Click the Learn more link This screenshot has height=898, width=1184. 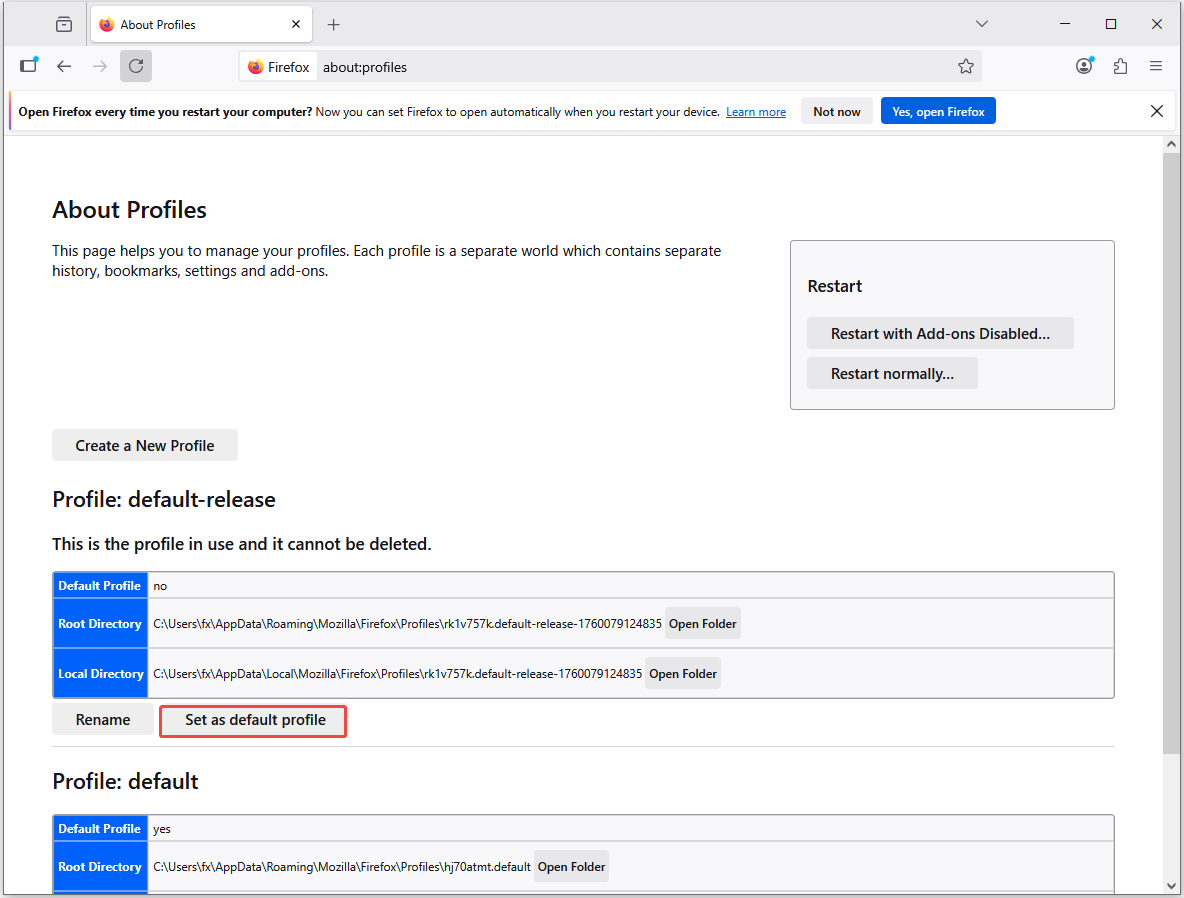[755, 111]
